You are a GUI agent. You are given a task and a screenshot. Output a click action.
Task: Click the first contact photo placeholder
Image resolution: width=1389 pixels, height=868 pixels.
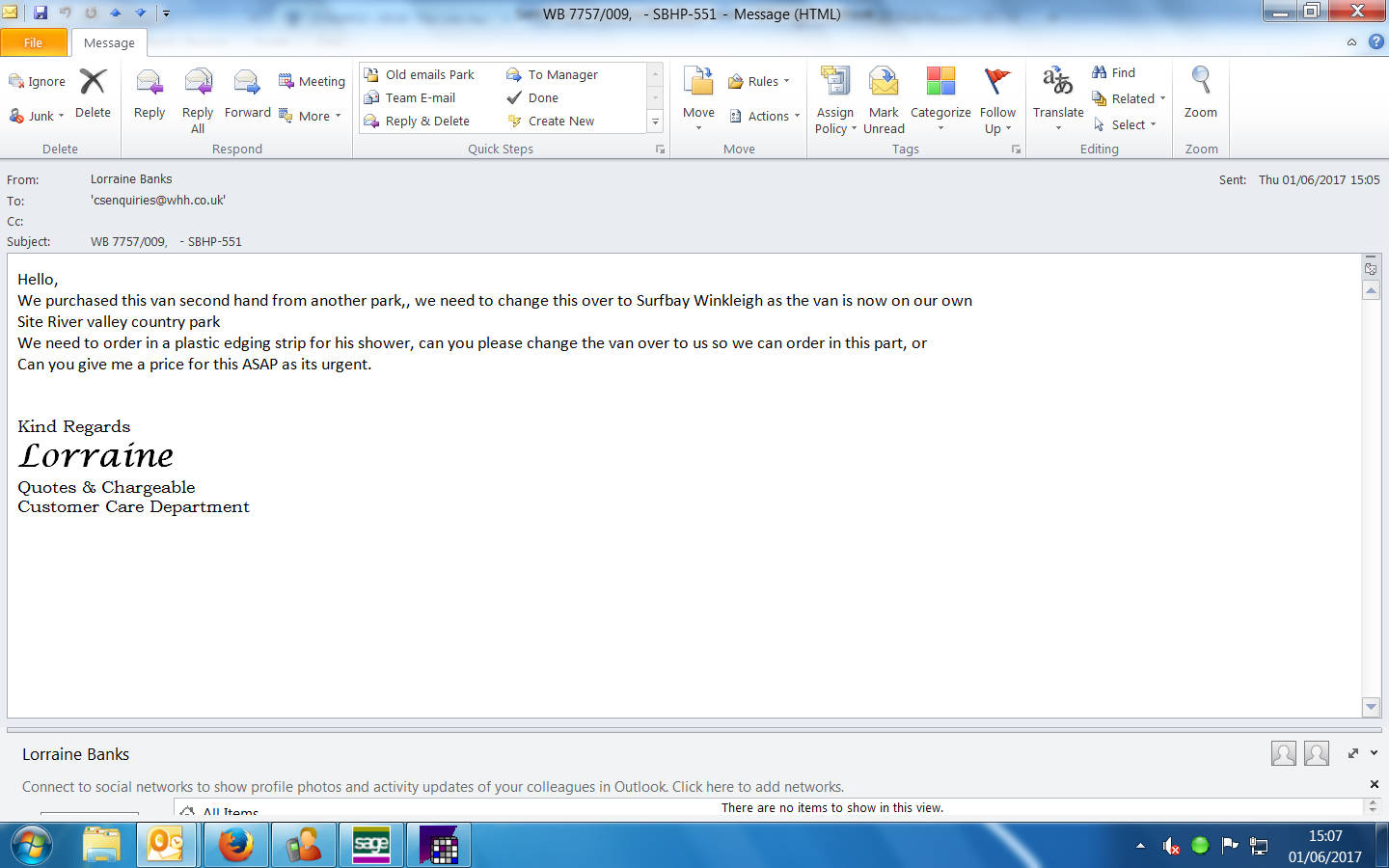tap(1284, 753)
